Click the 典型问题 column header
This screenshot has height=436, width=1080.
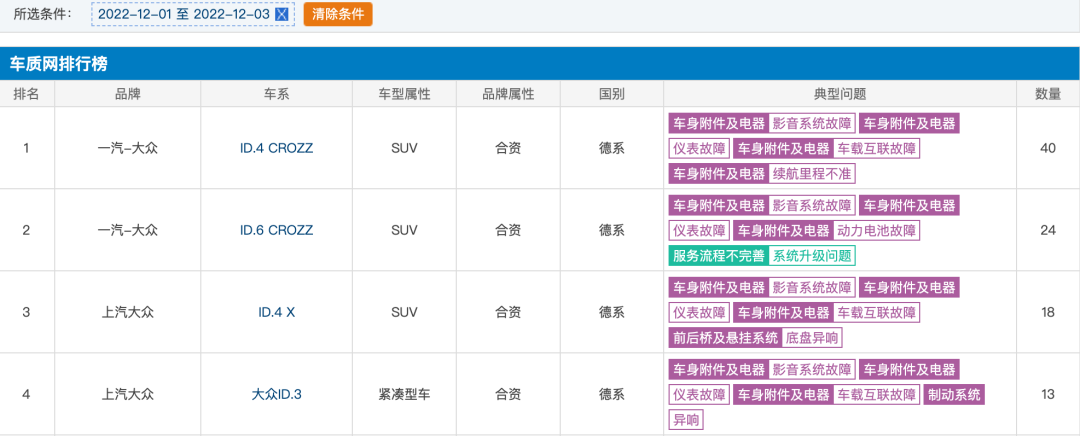click(x=840, y=94)
